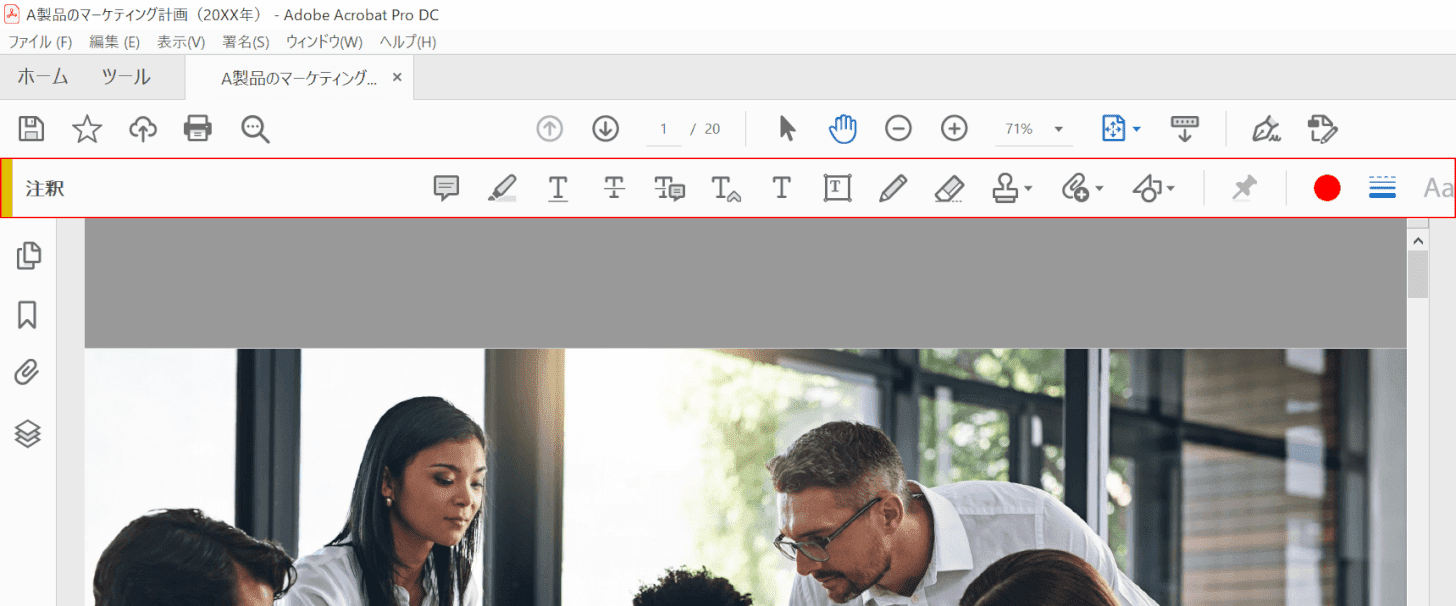Screen dimensions: 1456x606
Task: Open the ファイル (F) menu
Action: (x=40, y=42)
